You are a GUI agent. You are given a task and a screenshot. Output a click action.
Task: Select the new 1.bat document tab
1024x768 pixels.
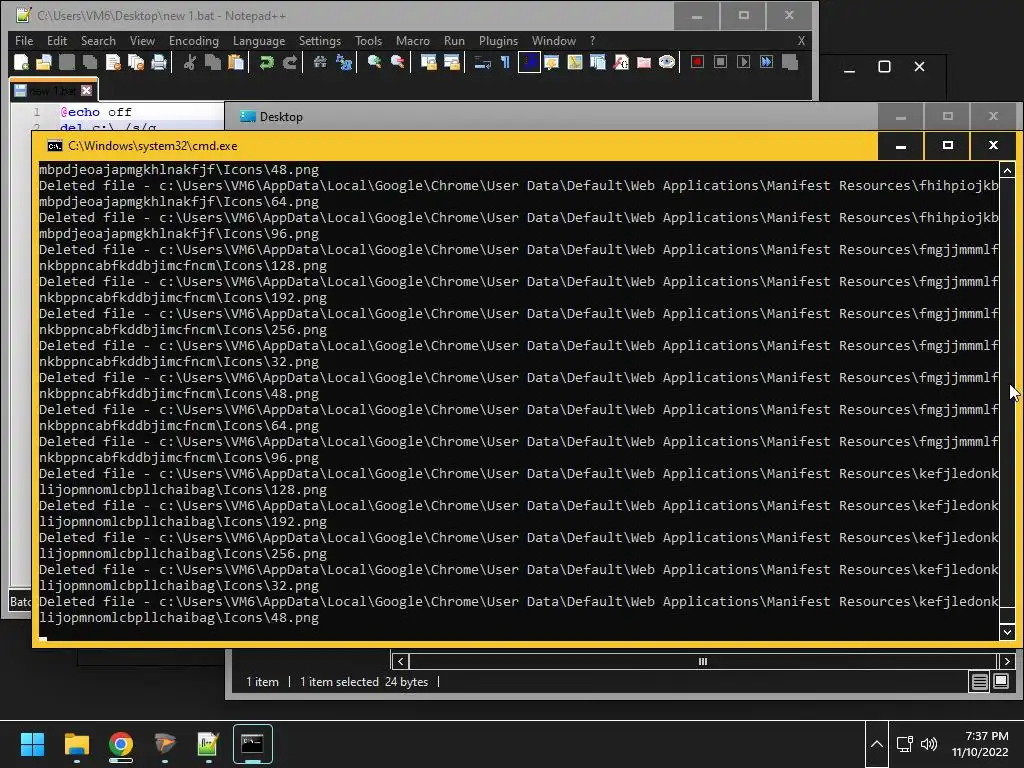point(54,91)
